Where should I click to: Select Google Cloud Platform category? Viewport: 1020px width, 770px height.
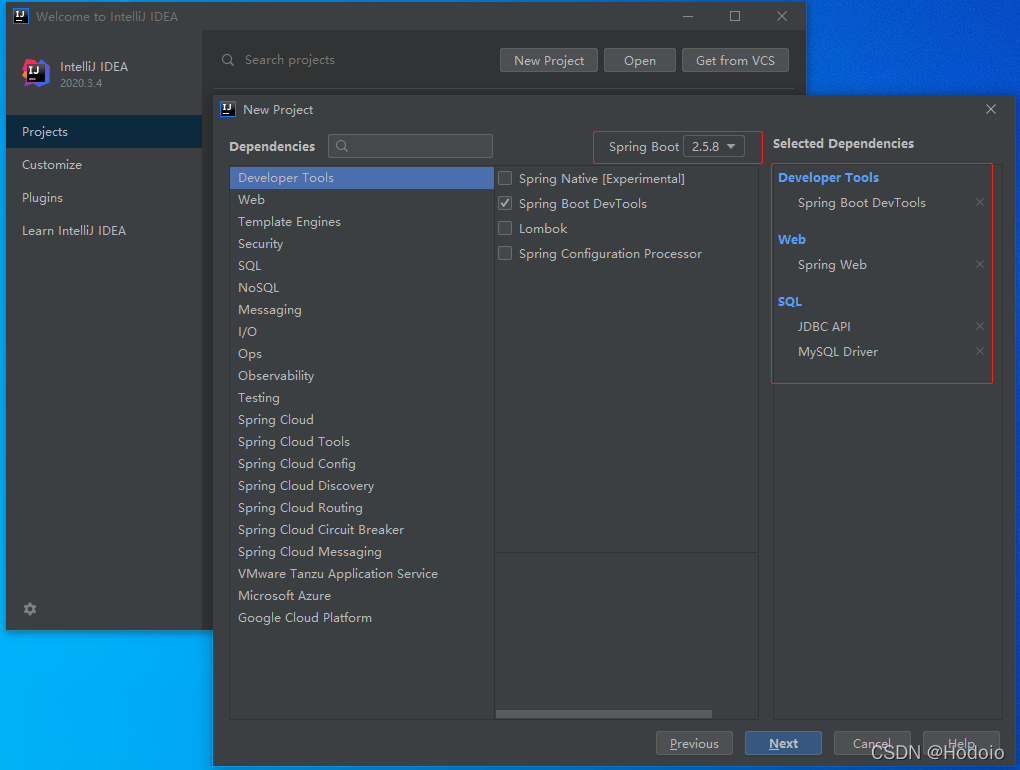pyautogui.click(x=362, y=618)
